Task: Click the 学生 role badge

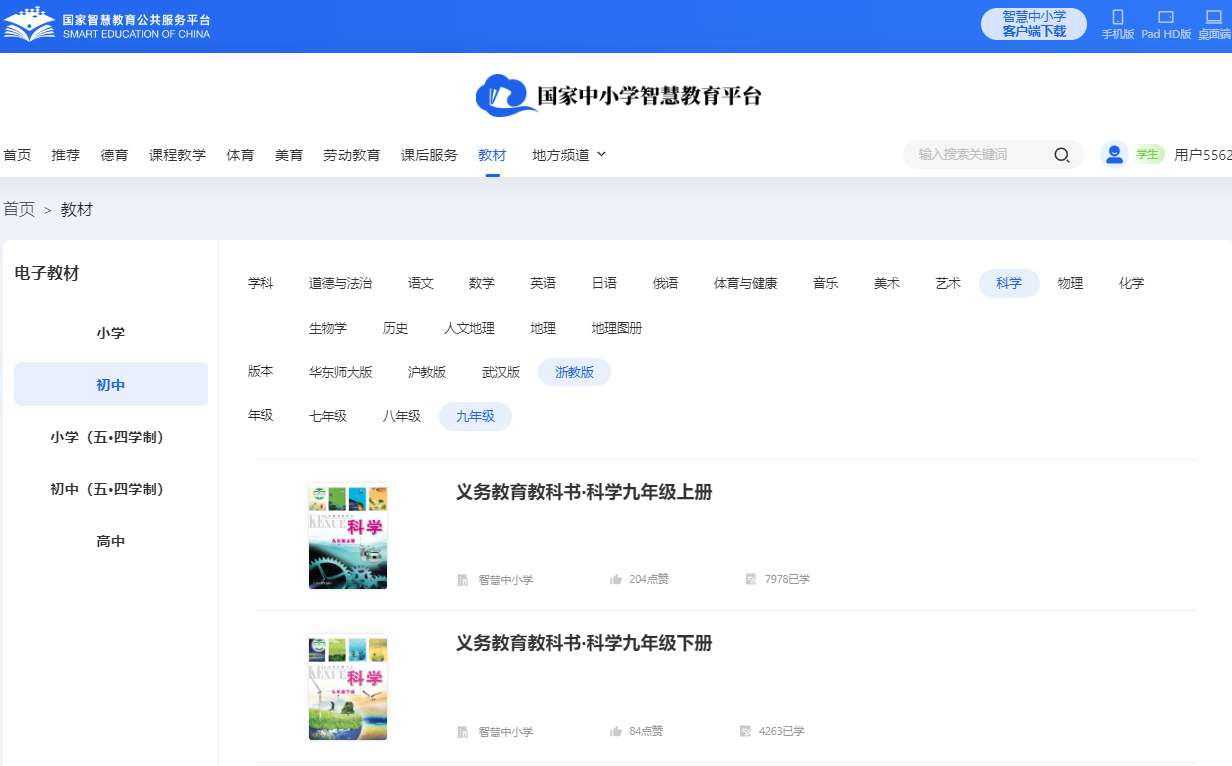Action: 1147,154
